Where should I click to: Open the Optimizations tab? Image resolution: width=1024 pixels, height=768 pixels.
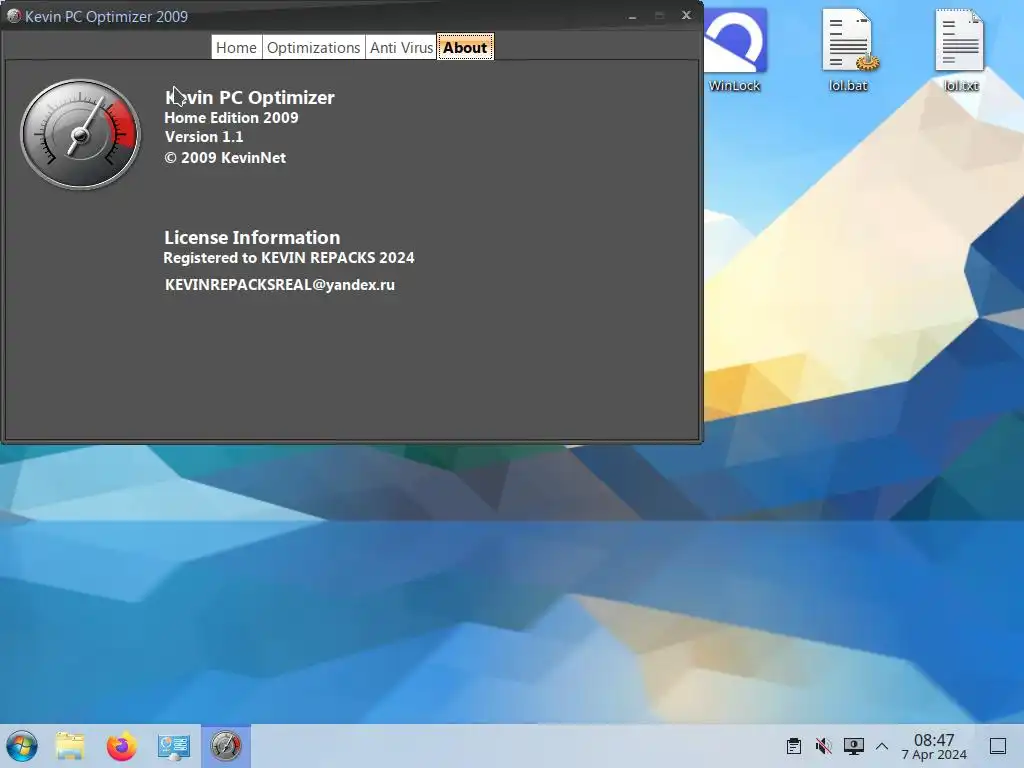pyautogui.click(x=313, y=48)
